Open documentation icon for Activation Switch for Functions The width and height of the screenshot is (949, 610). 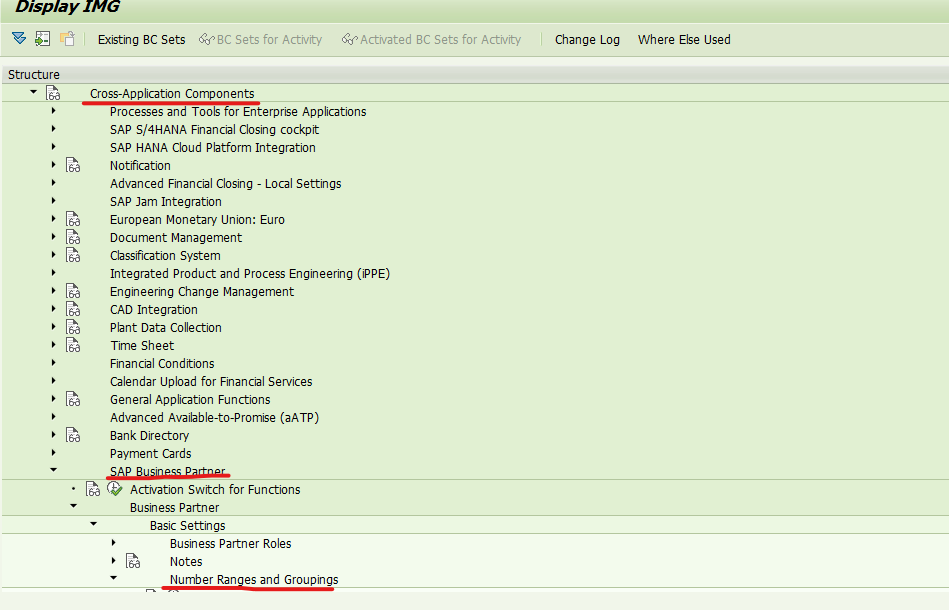point(93,489)
